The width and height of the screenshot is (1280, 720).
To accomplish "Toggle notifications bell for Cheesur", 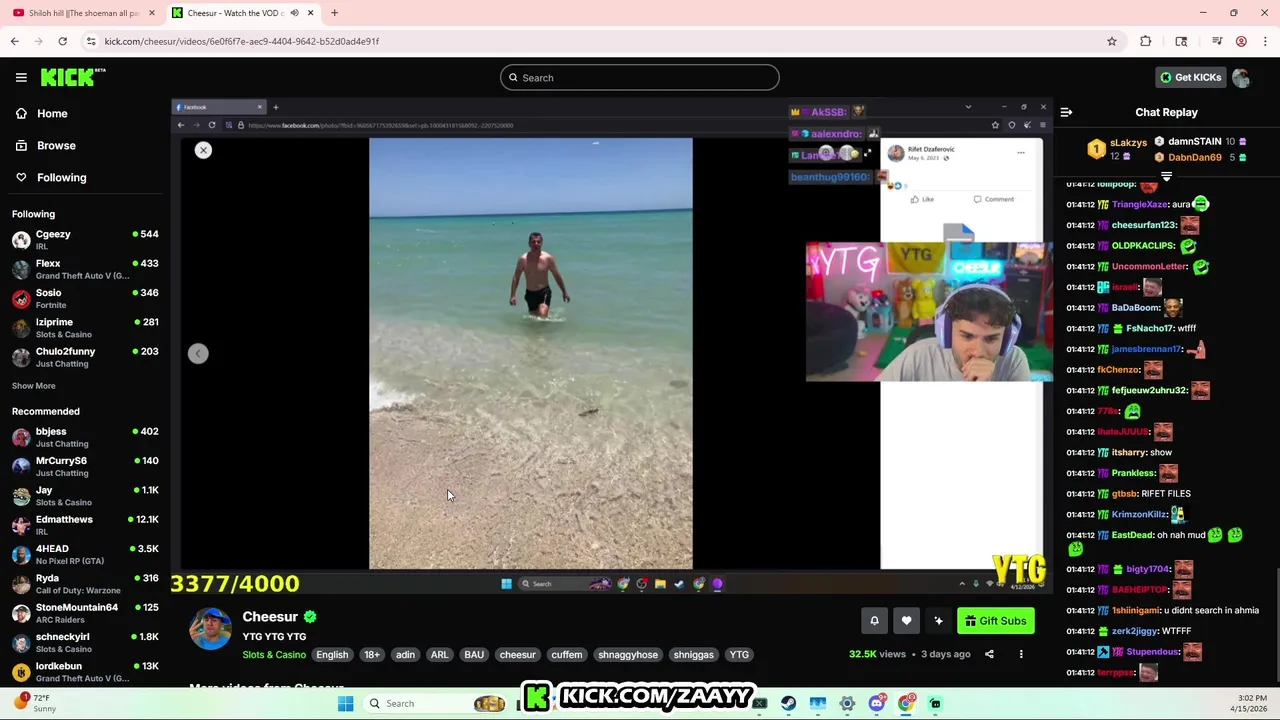I will pos(874,621).
